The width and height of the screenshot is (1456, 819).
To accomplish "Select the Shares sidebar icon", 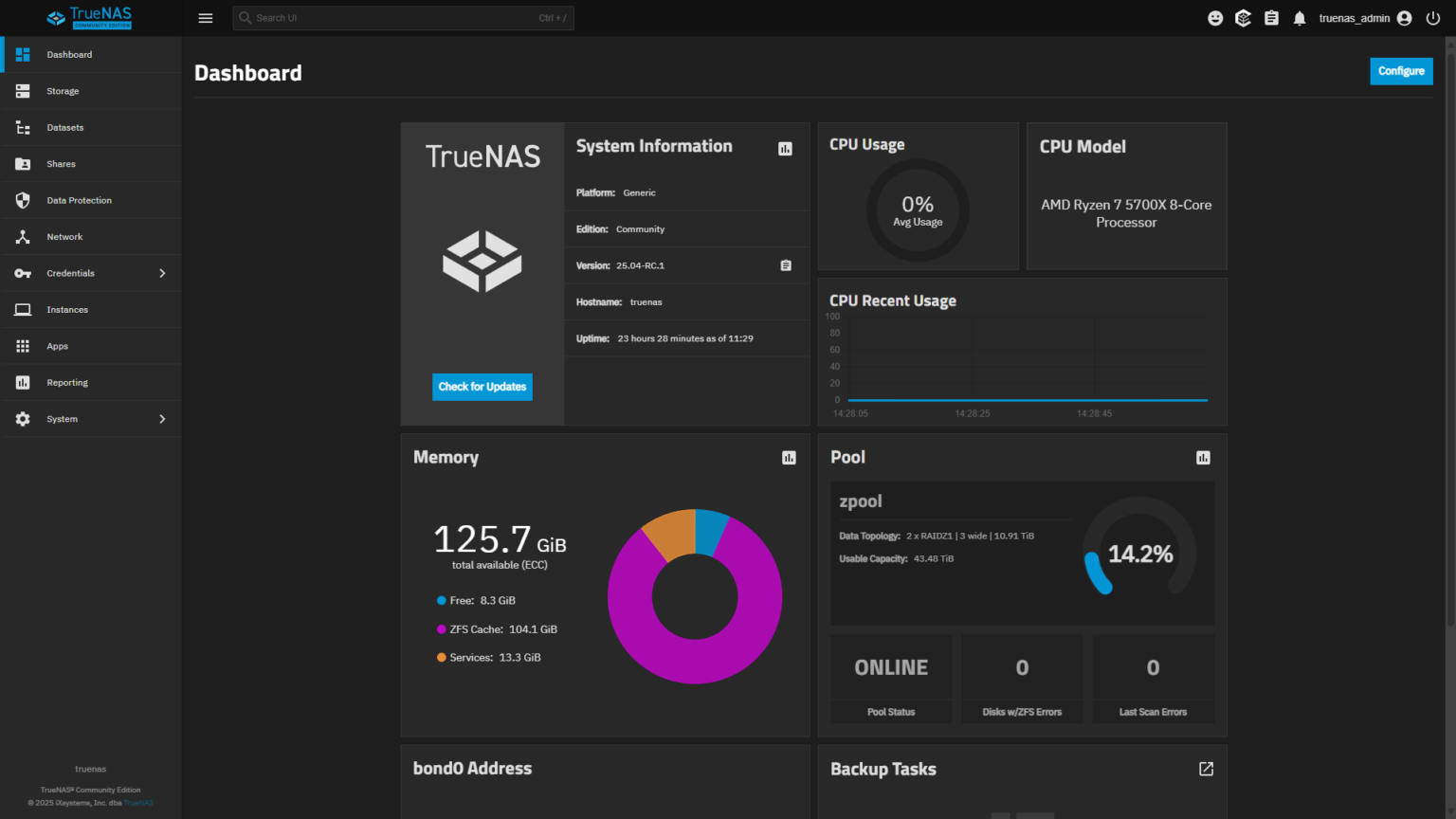I will (x=23, y=163).
